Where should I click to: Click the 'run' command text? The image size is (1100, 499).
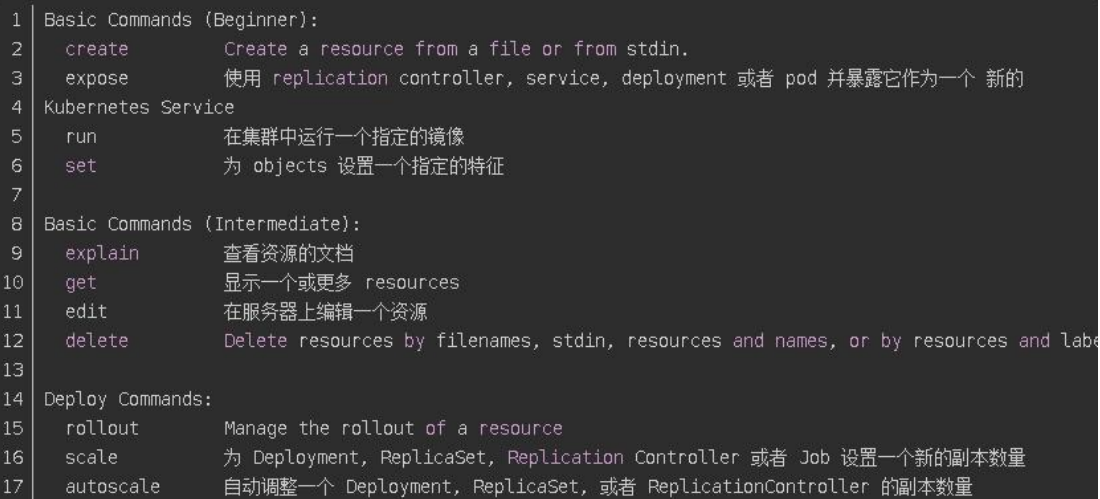[81, 137]
